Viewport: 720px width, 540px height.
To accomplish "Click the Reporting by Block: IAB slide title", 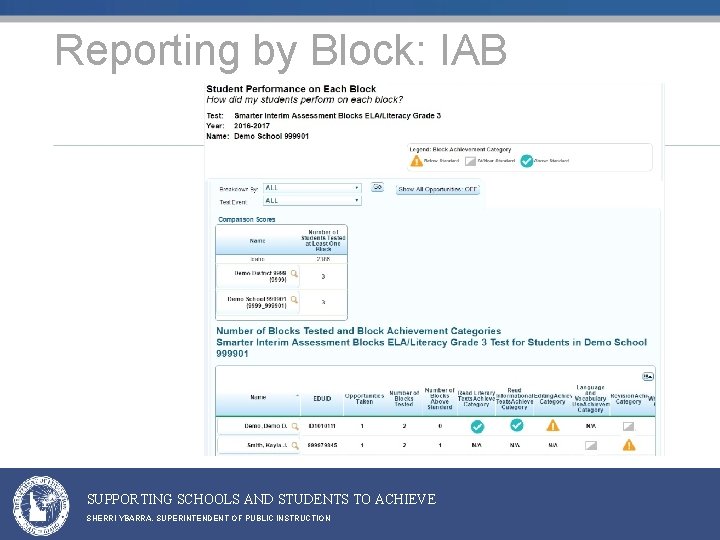I will 281,51.
